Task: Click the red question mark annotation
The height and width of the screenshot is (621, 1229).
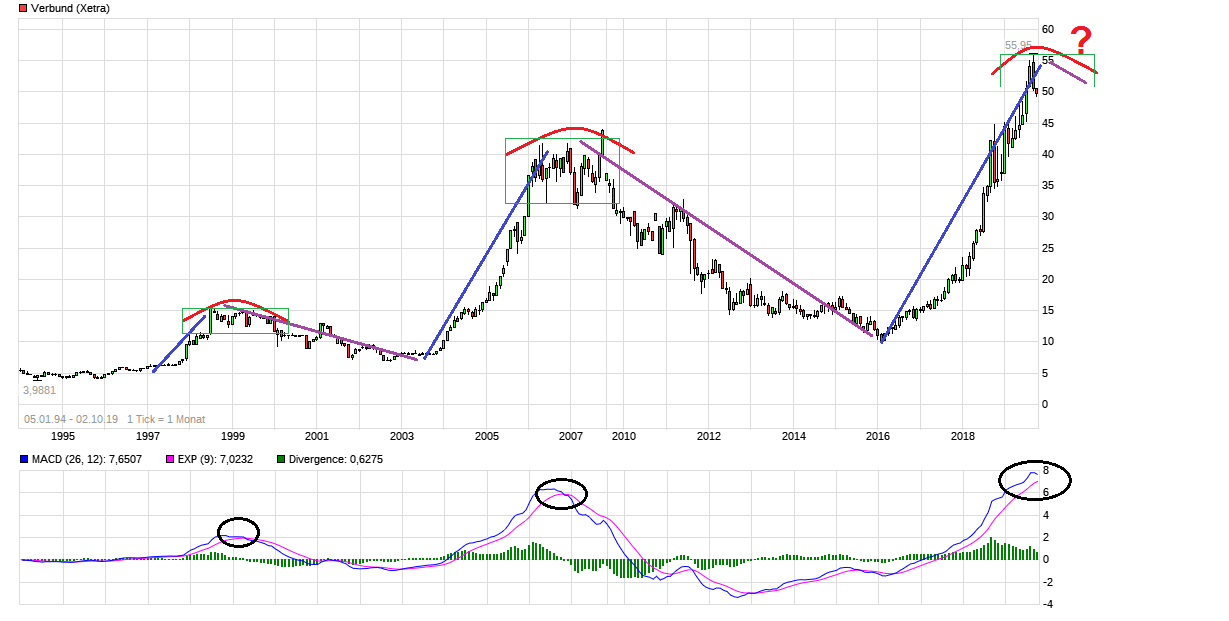Action: tap(1080, 42)
